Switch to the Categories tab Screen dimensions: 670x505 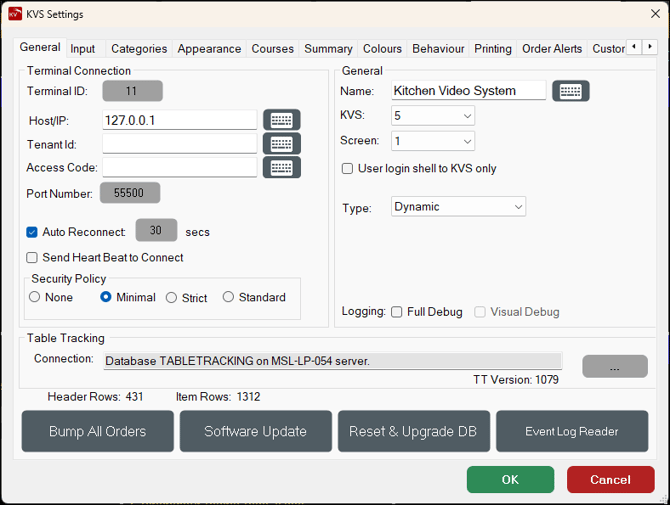pyautogui.click(x=139, y=49)
